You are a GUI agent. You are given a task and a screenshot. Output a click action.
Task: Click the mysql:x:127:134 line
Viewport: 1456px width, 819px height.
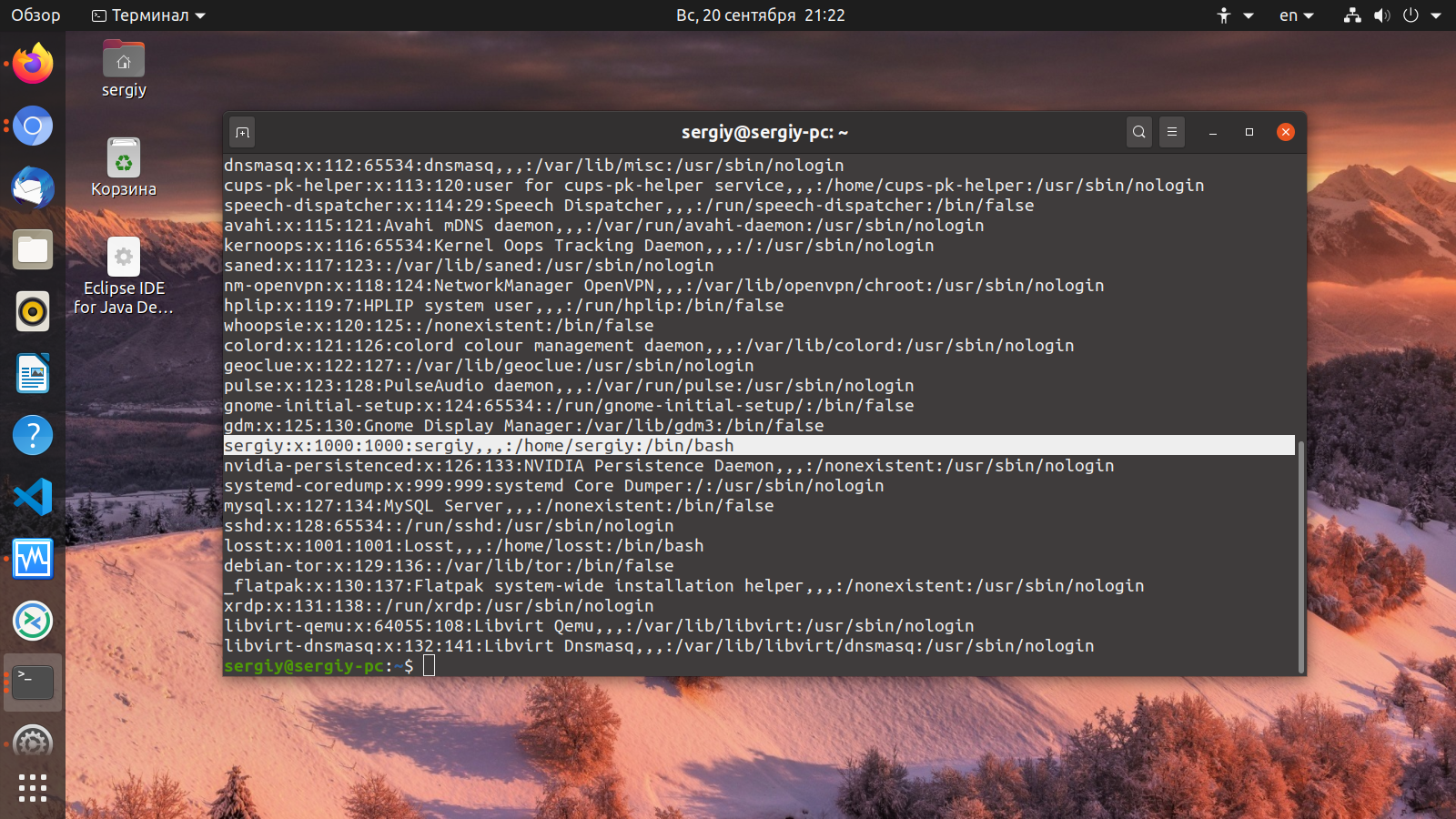coord(499,505)
